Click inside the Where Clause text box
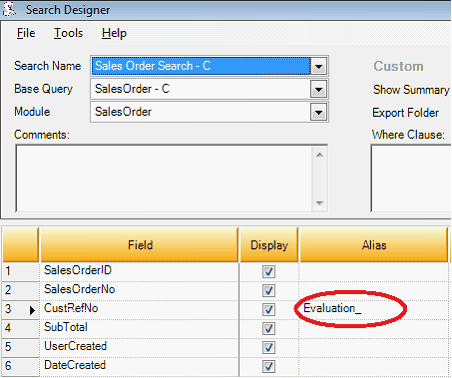 (x=411, y=178)
